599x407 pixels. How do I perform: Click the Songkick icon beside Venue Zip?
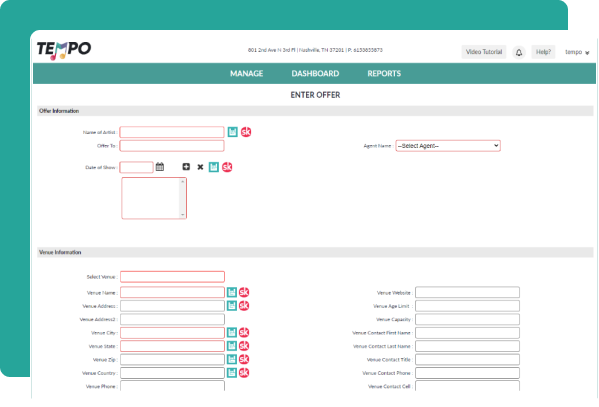pos(244,359)
